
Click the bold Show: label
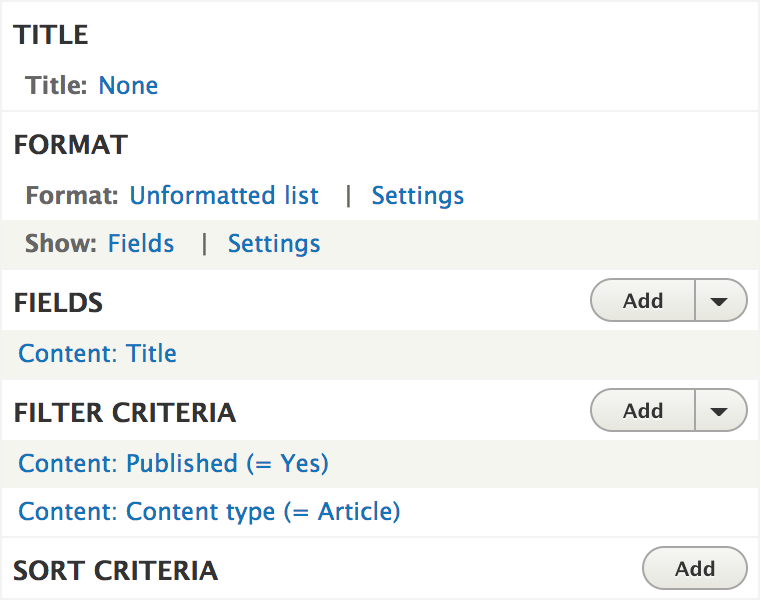[61, 244]
